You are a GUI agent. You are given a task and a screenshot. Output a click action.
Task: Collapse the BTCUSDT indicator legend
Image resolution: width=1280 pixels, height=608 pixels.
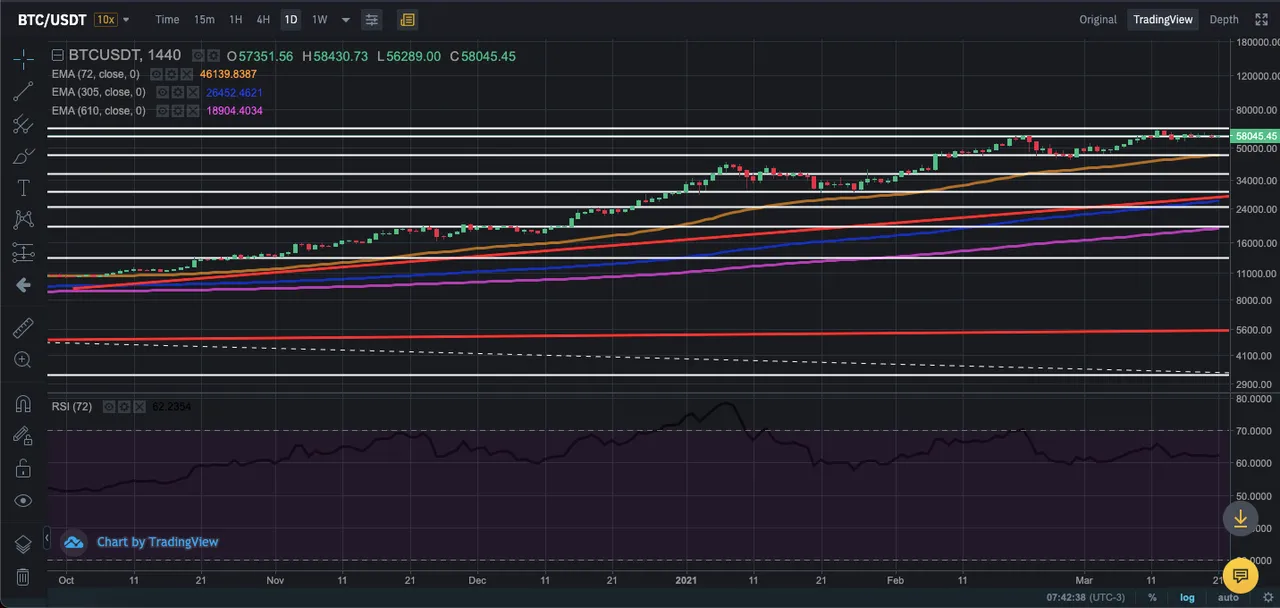pos(58,56)
